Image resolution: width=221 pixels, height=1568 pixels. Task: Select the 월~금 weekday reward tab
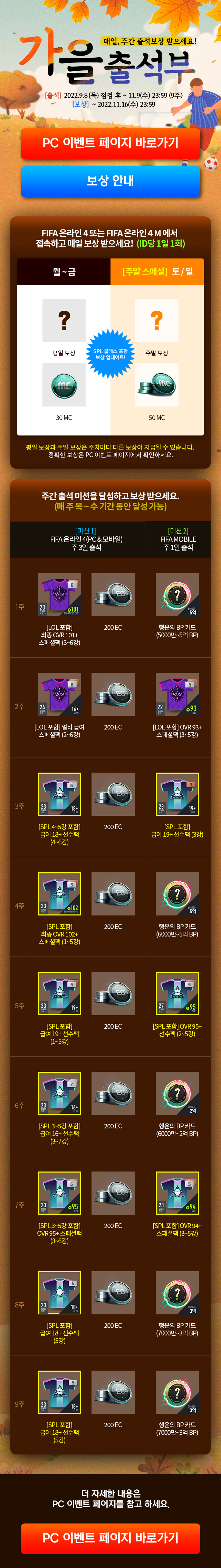tap(64, 272)
